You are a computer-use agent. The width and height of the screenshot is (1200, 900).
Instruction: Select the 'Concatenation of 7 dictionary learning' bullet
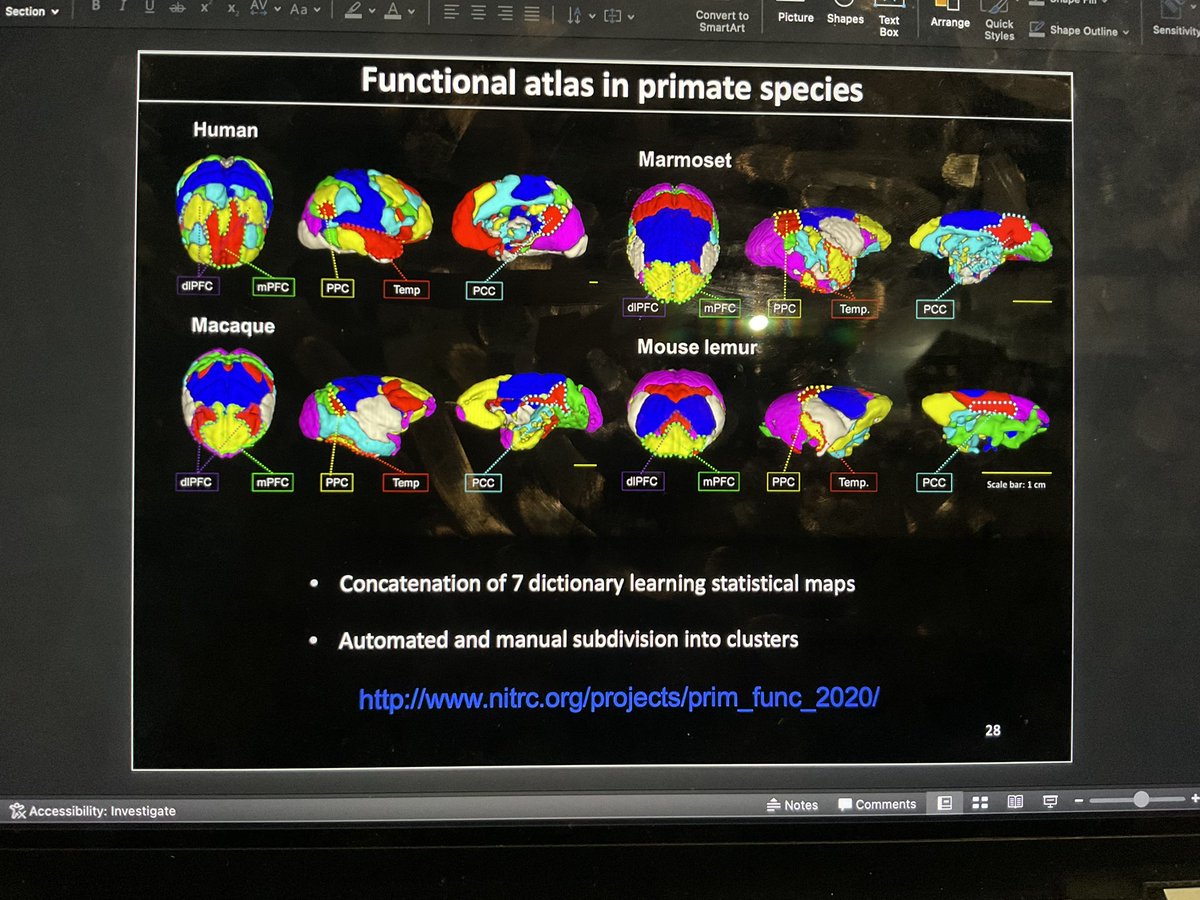pos(597,583)
